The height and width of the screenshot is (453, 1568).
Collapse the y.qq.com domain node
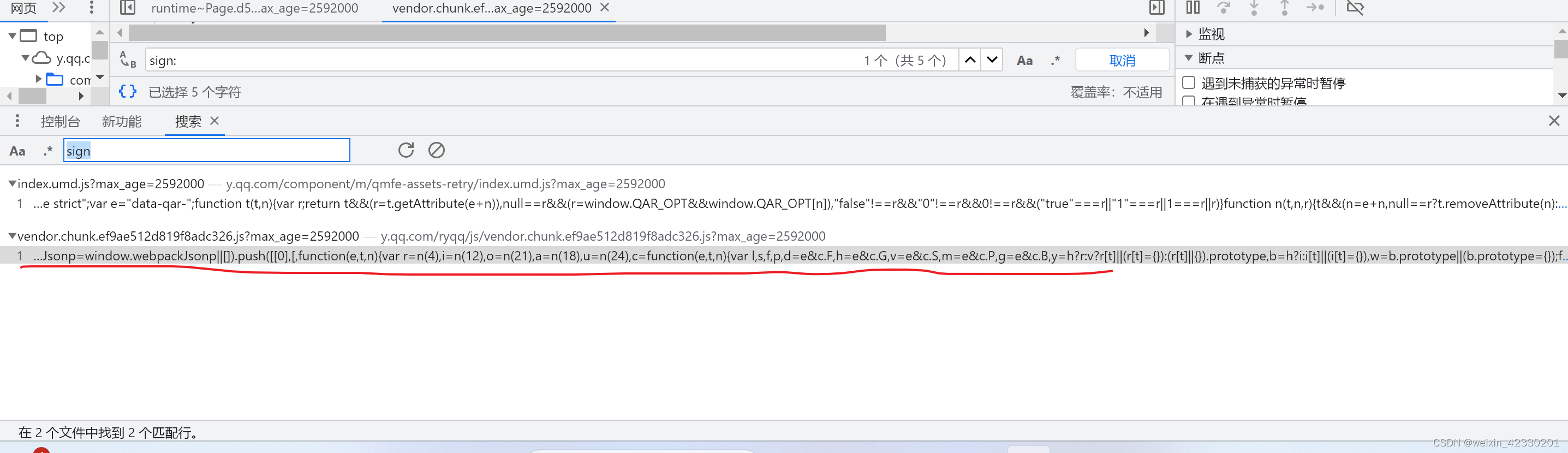[x=25, y=58]
